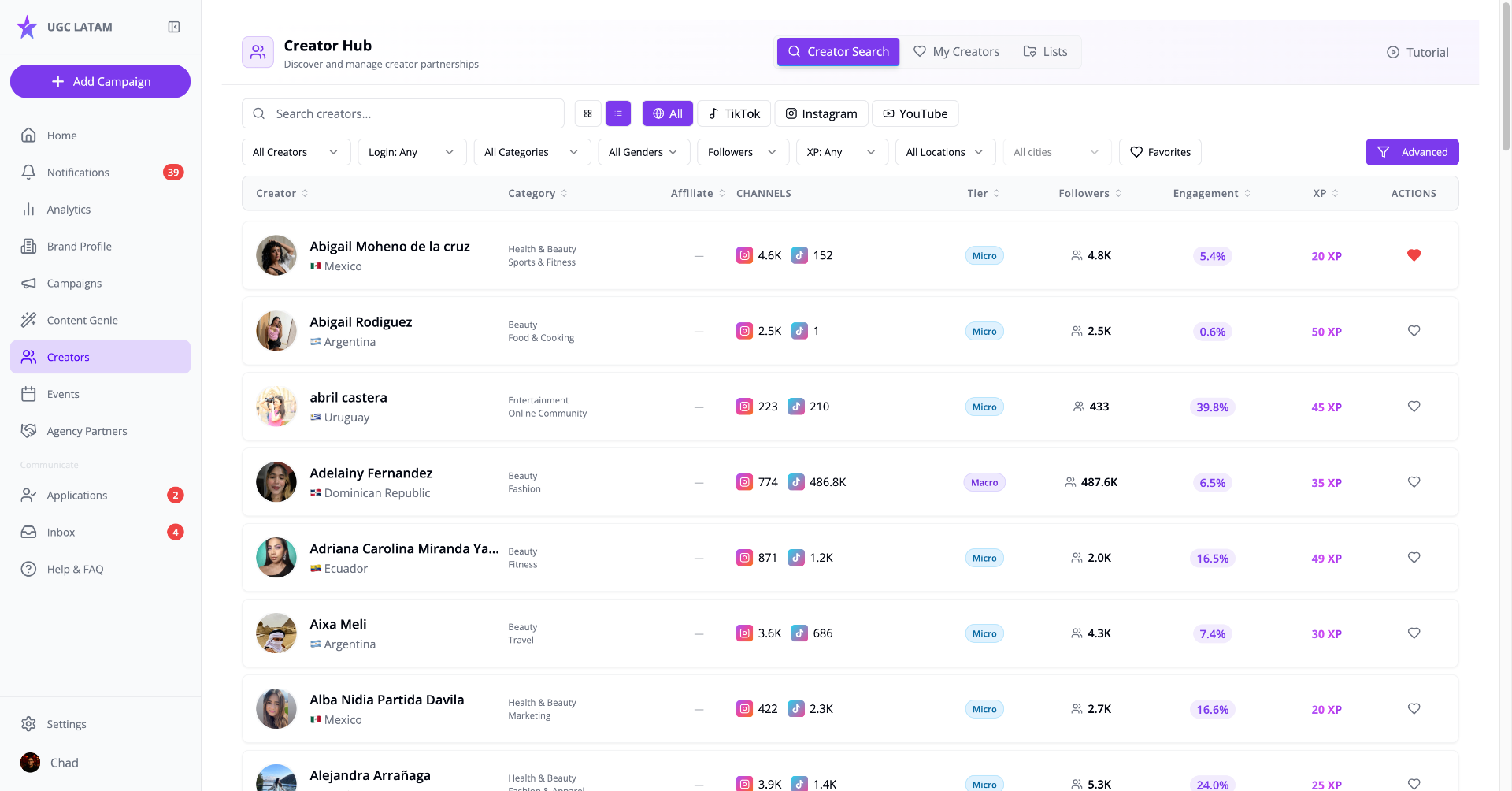Open Abigail Moheno de la cruz avatar
Image resolution: width=1512 pixels, height=791 pixels.
(276, 255)
